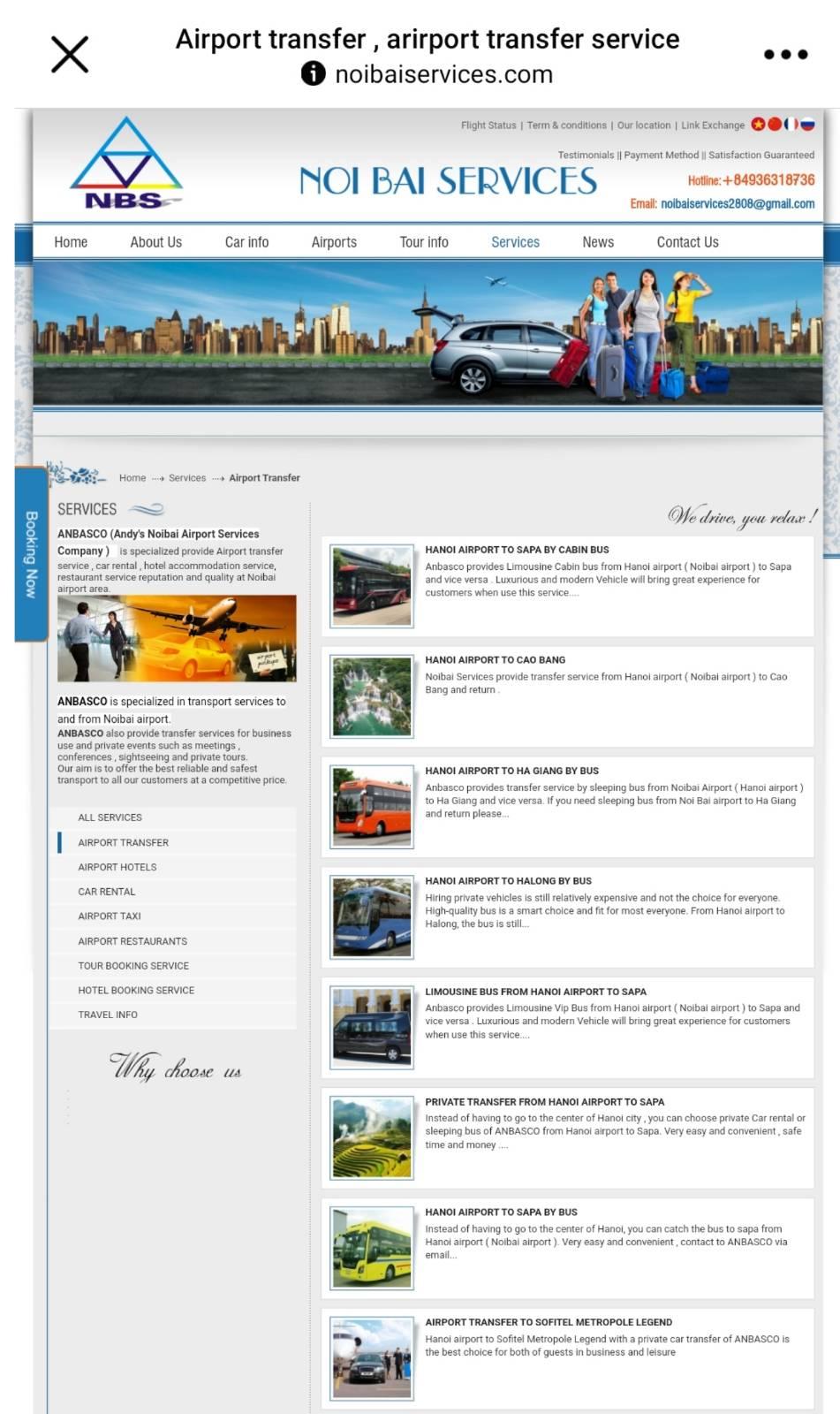Screen dimensions: 840x1414
Task: Email noibaiservices2808@gmail.com address link
Action: click(x=738, y=204)
